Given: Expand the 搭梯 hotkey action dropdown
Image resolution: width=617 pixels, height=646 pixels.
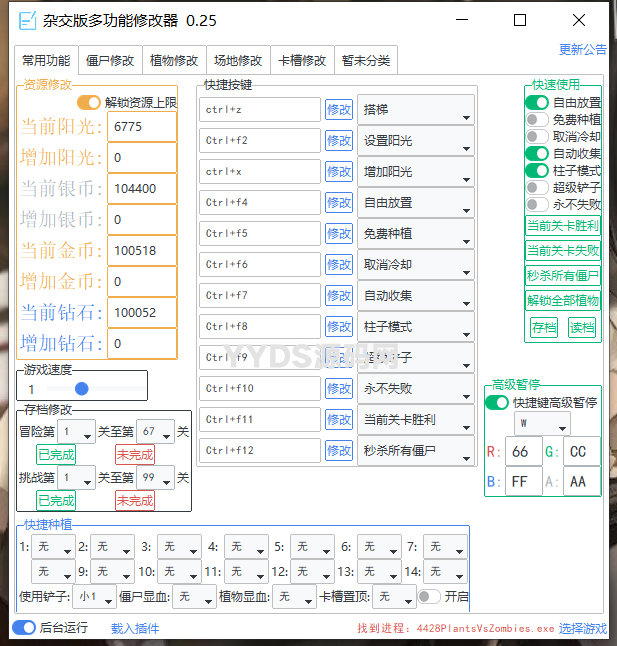Looking at the screenshot, I should (x=415, y=110).
